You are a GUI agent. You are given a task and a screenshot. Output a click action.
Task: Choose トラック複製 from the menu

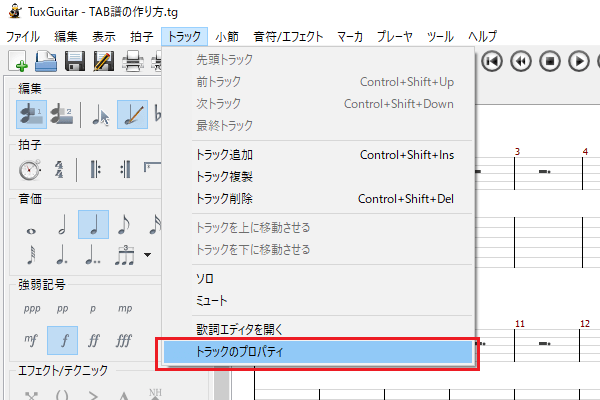[x=318, y=177]
